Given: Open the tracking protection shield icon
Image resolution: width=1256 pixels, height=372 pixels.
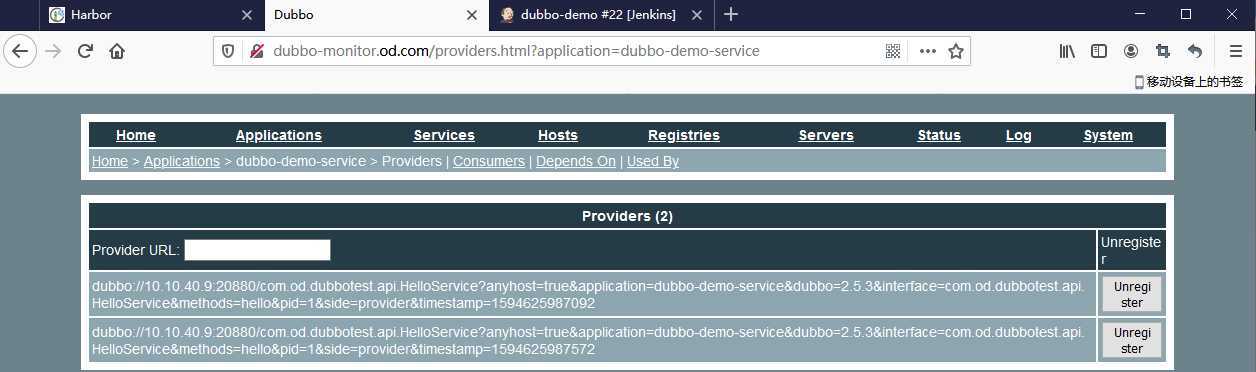Looking at the screenshot, I should pos(228,51).
